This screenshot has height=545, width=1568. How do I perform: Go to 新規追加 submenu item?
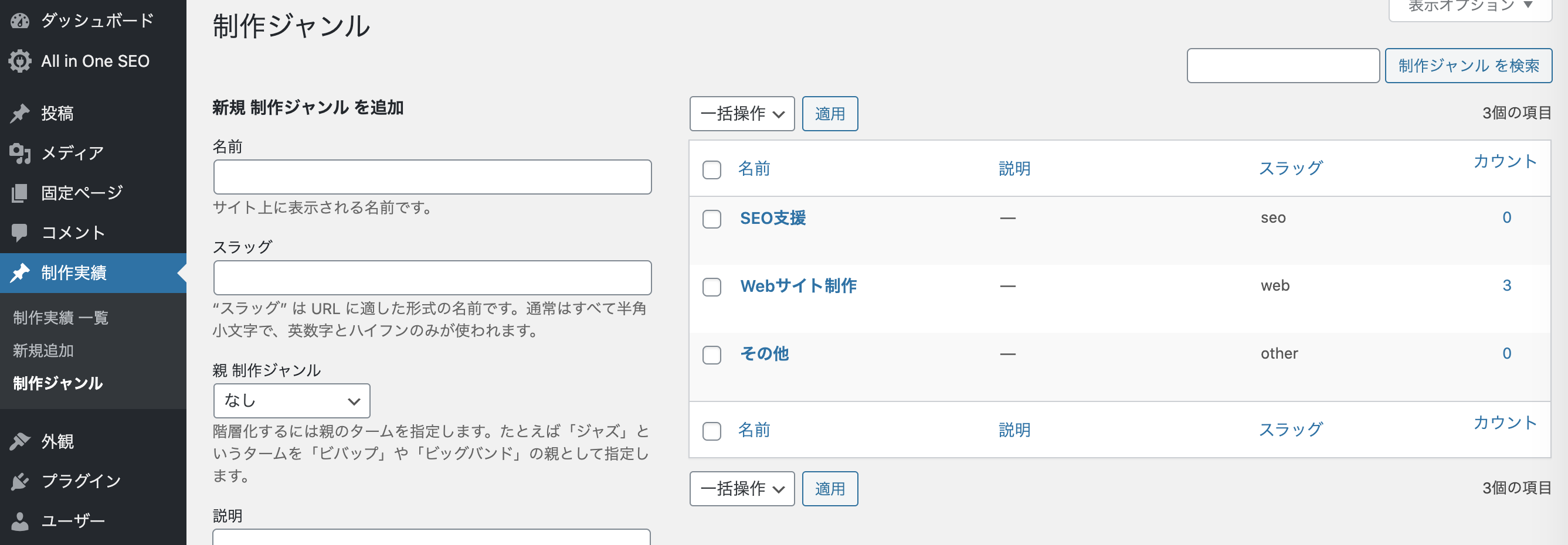[43, 350]
